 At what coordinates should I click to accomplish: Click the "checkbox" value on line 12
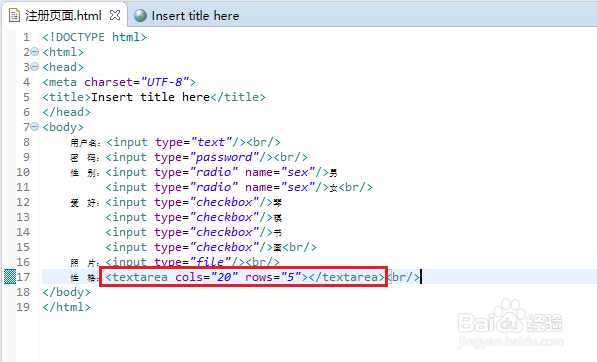point(225,202)
